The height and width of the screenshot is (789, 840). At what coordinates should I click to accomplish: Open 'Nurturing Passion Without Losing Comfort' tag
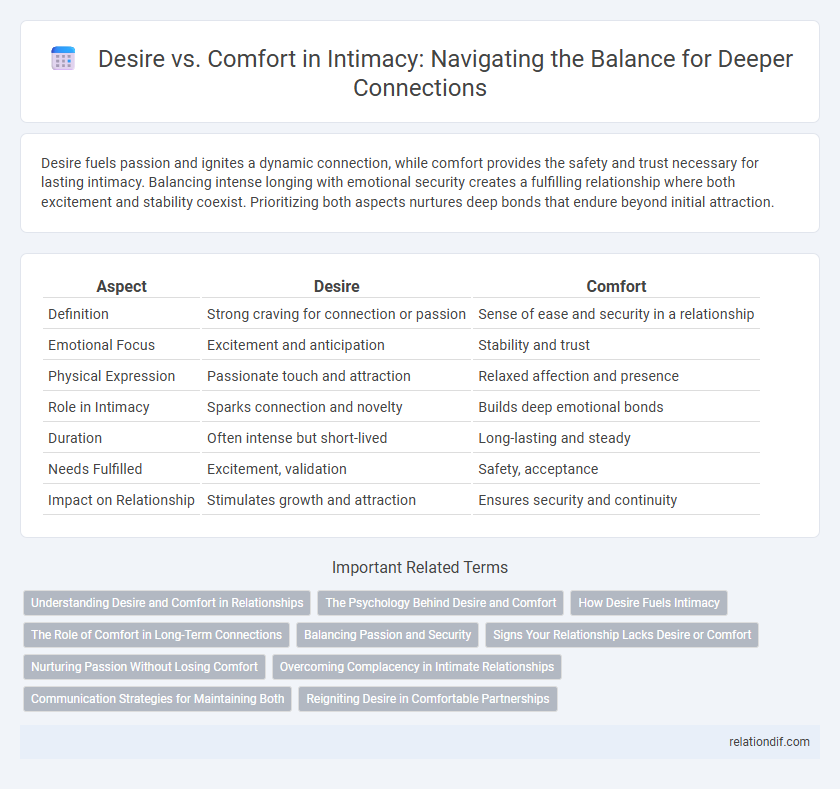[145, 667]
